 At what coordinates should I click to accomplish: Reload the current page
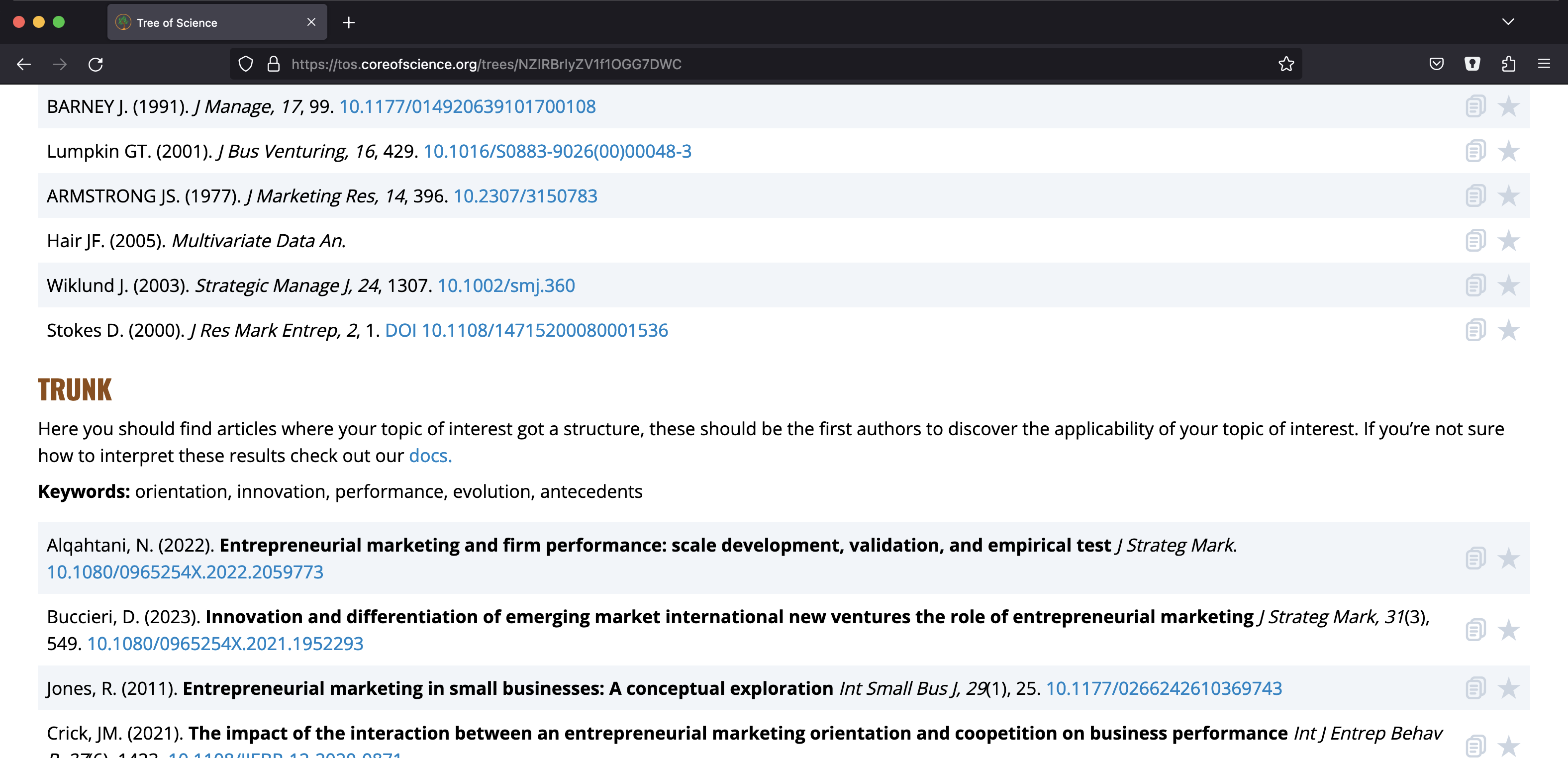(x=96, y=64)
